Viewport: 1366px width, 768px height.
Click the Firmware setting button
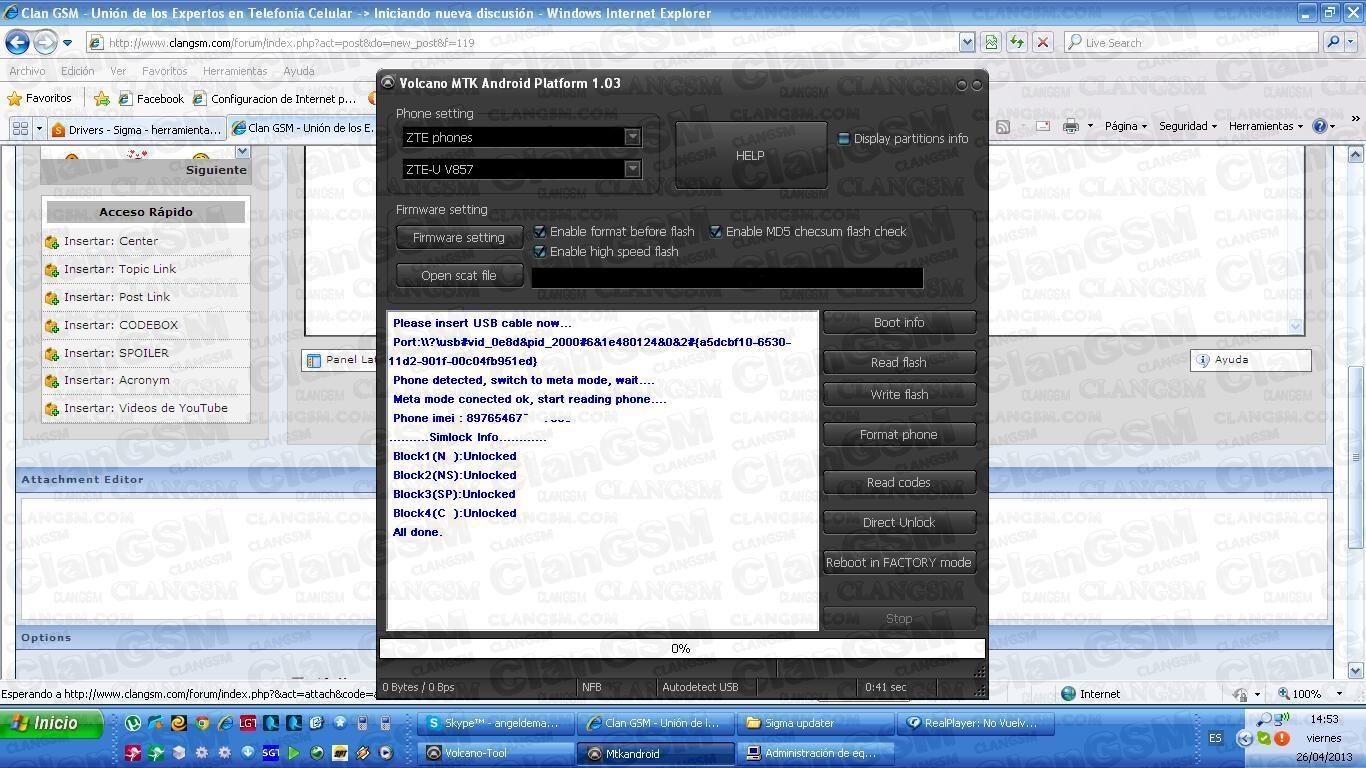point(459,237)
